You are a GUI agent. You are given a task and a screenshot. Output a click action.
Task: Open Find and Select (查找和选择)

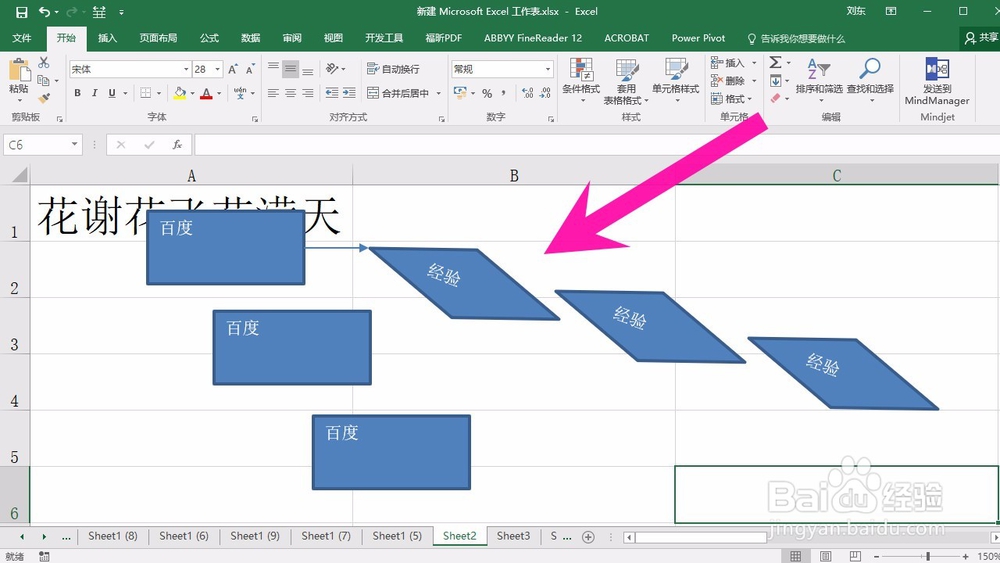click(870, 79)
